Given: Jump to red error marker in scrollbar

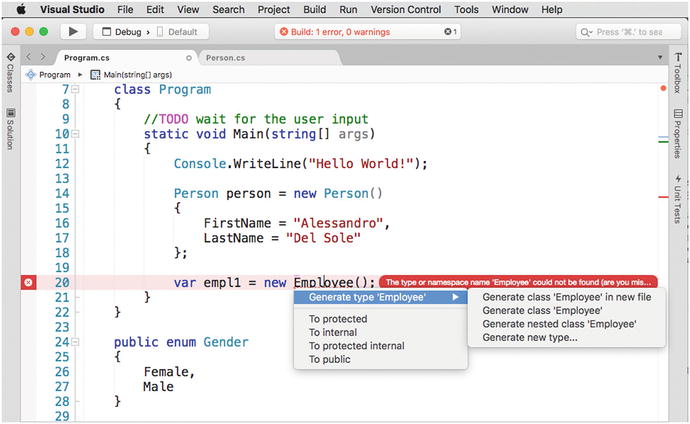Looking at the screenshot, I should pos(663,197).
